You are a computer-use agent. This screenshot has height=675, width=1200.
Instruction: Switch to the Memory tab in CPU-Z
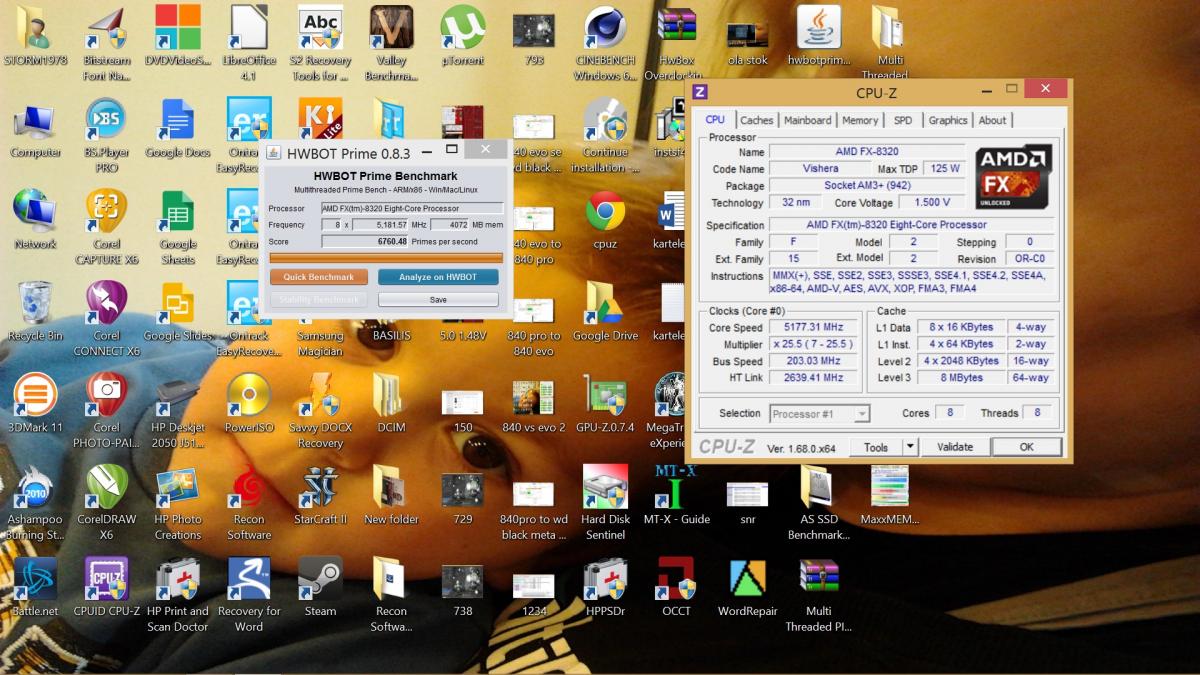click(x=860, y=120)
